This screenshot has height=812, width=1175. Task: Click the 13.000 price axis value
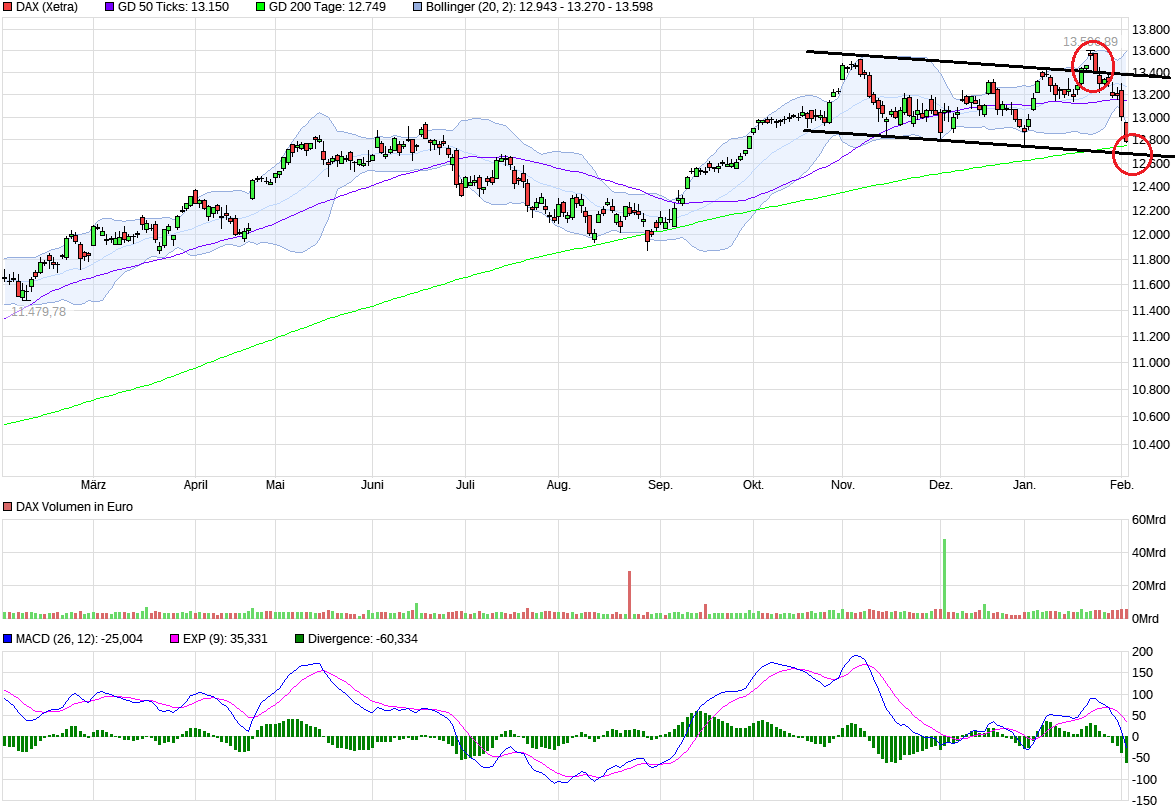(1150, 118)
